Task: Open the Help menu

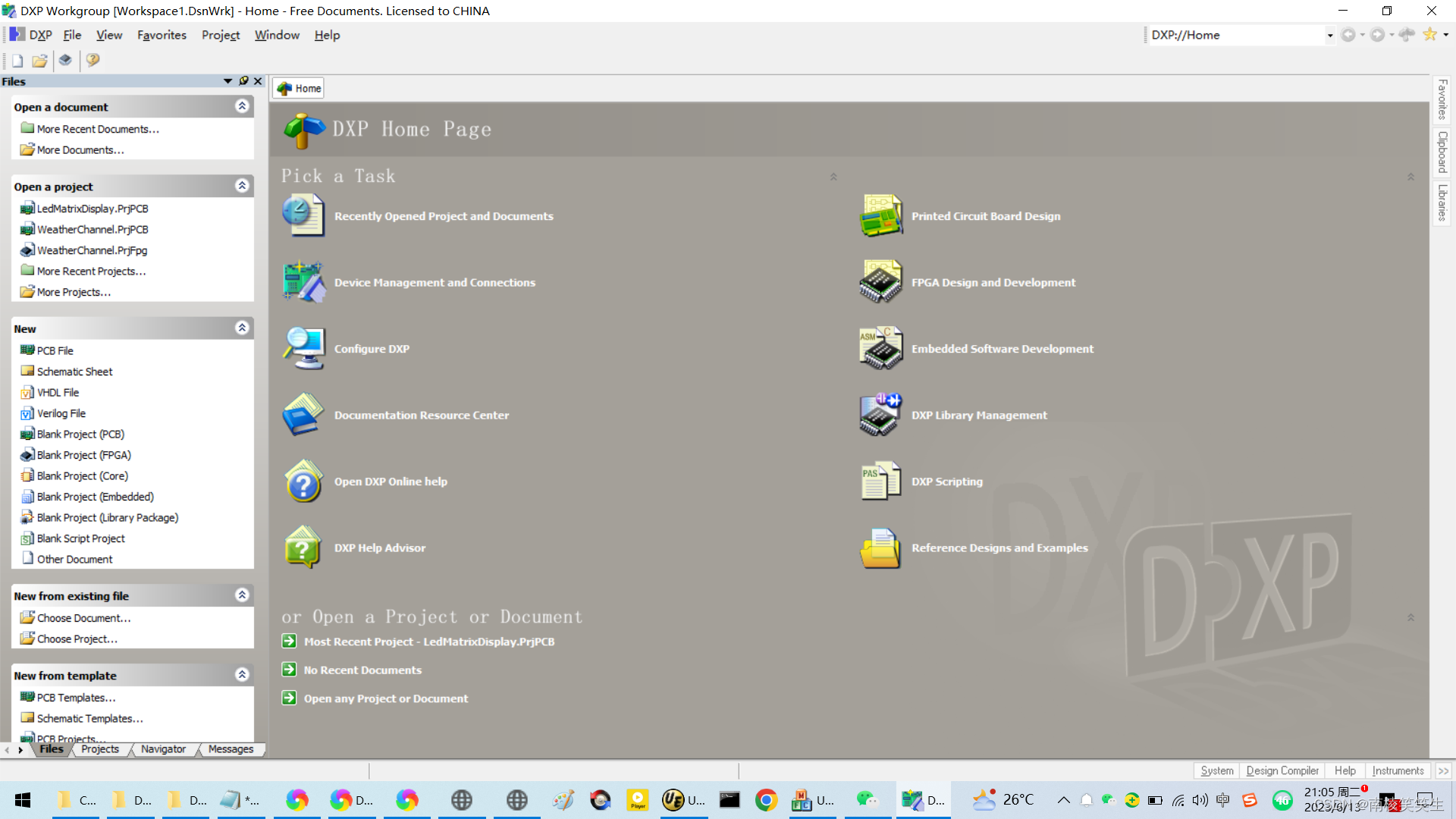Action: pyautogui.click(x=327, y=35)
